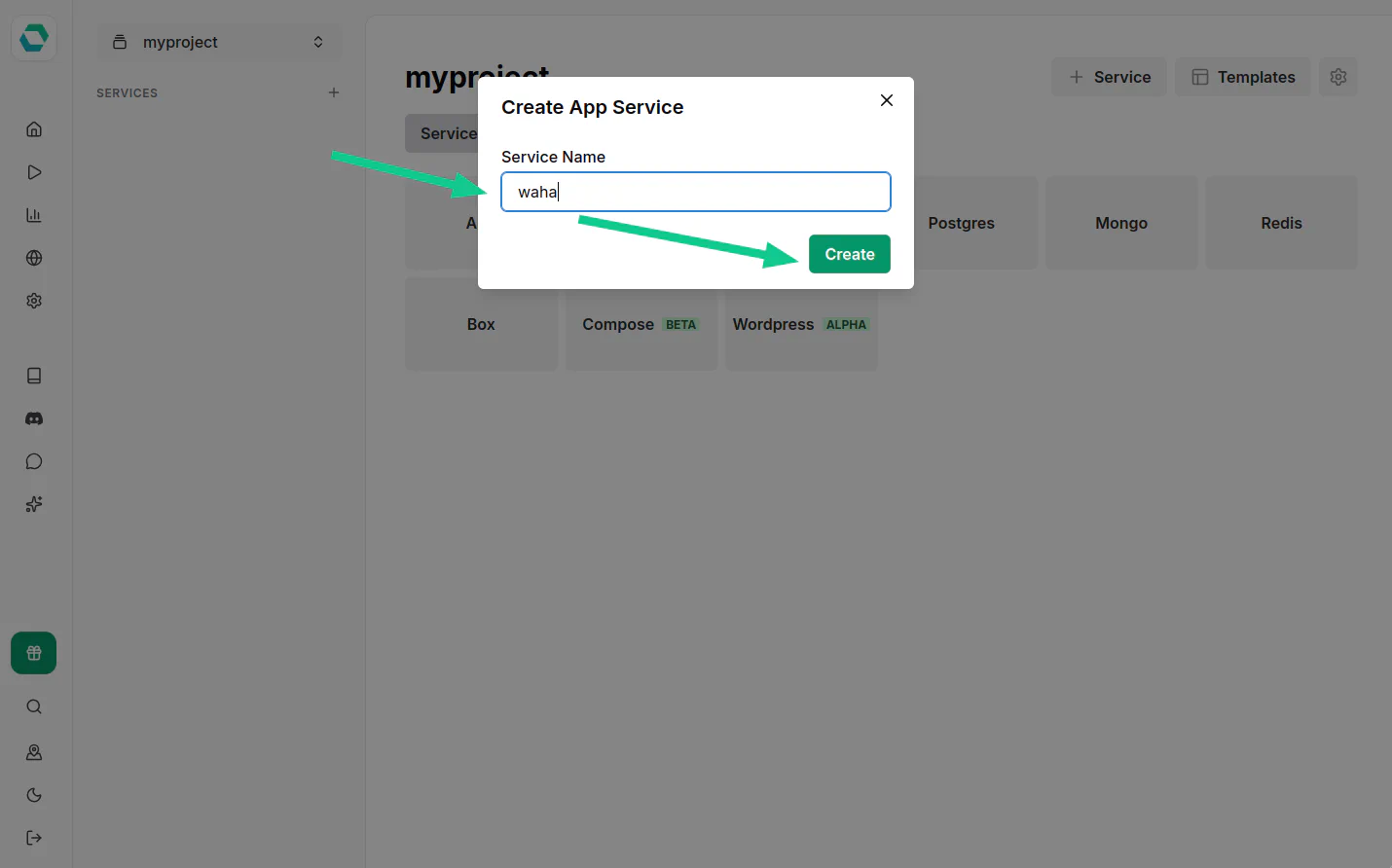
Task: Click the logout icon
Action: pos(34,838)
